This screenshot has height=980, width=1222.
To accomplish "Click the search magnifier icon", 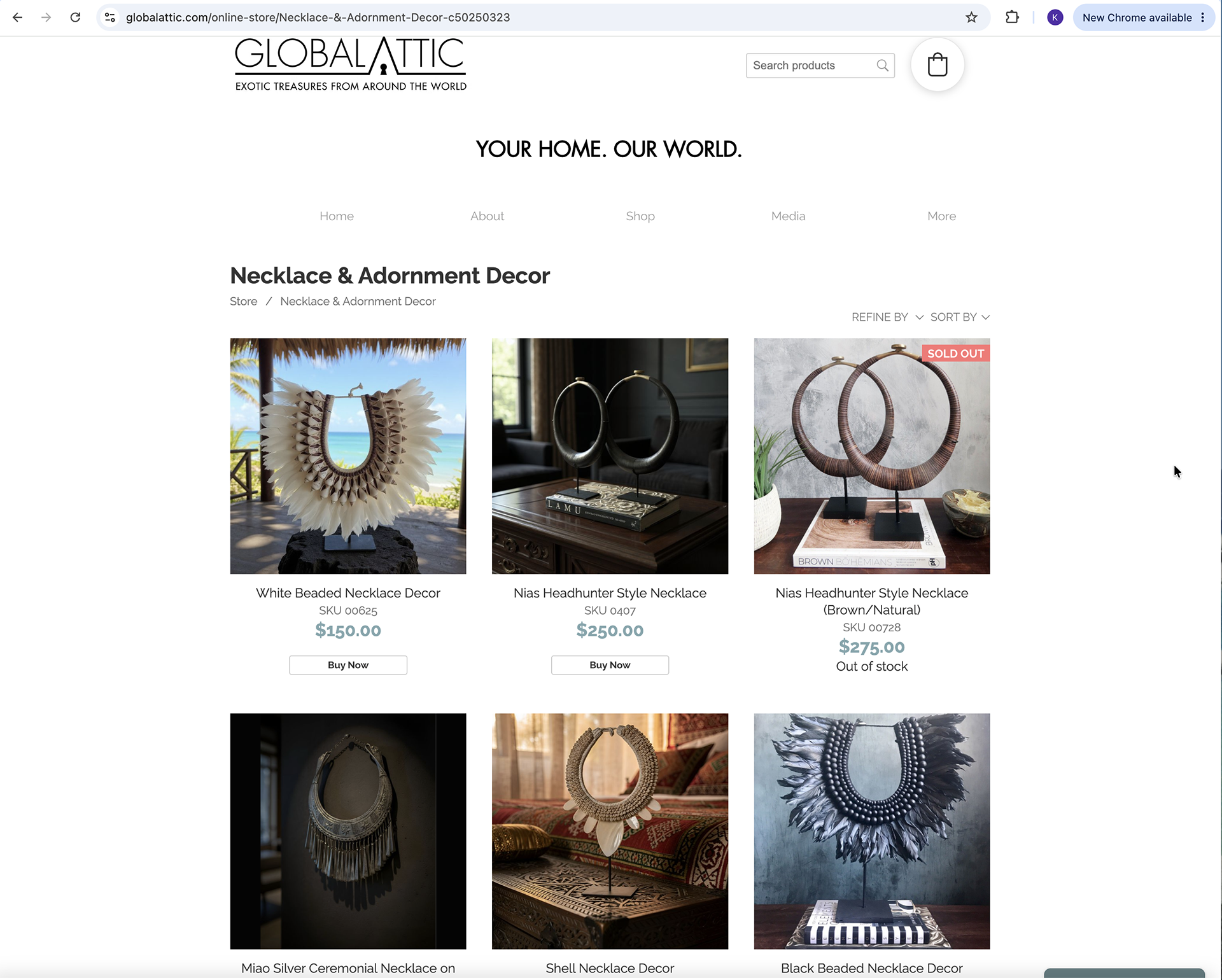I will (x=882, y=66).
